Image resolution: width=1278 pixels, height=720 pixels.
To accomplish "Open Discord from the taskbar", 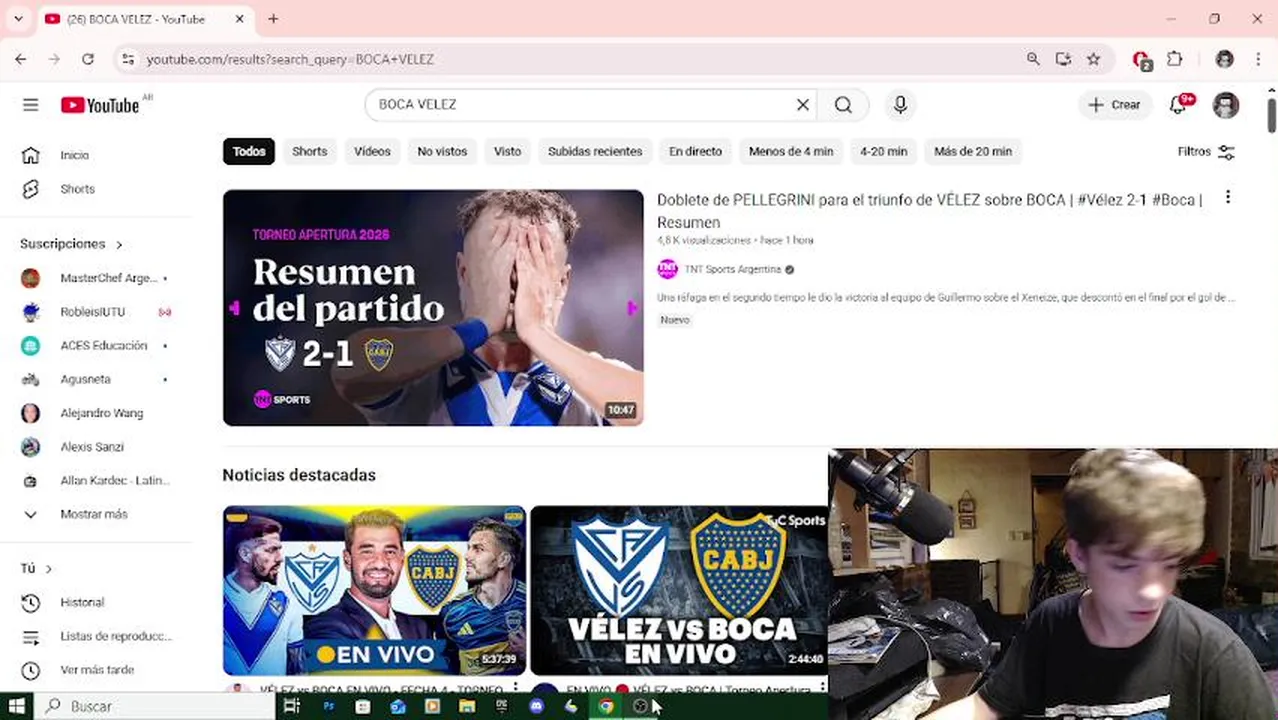I will point(537,706).
